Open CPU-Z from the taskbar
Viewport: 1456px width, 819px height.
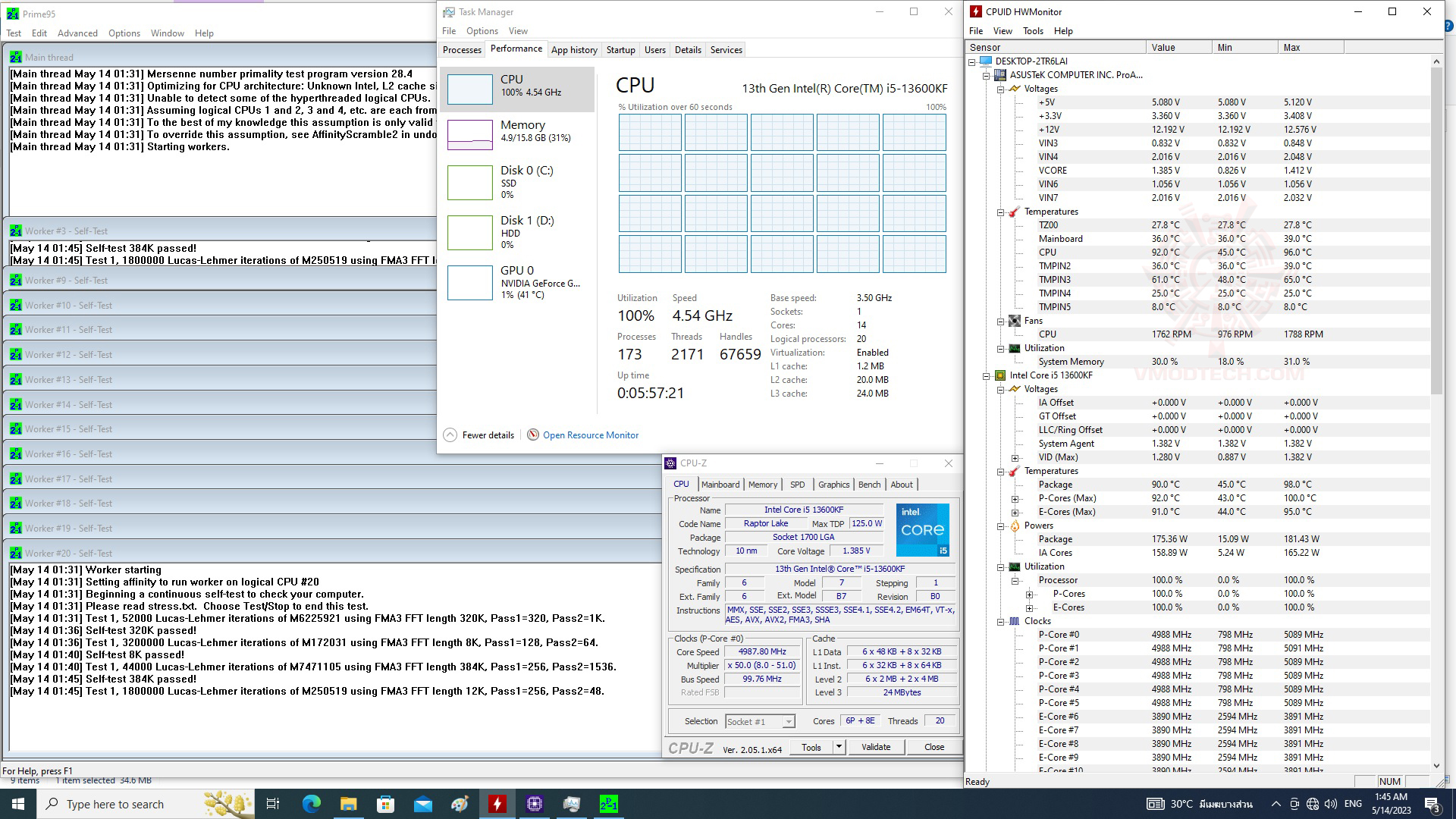pos(534,804)
